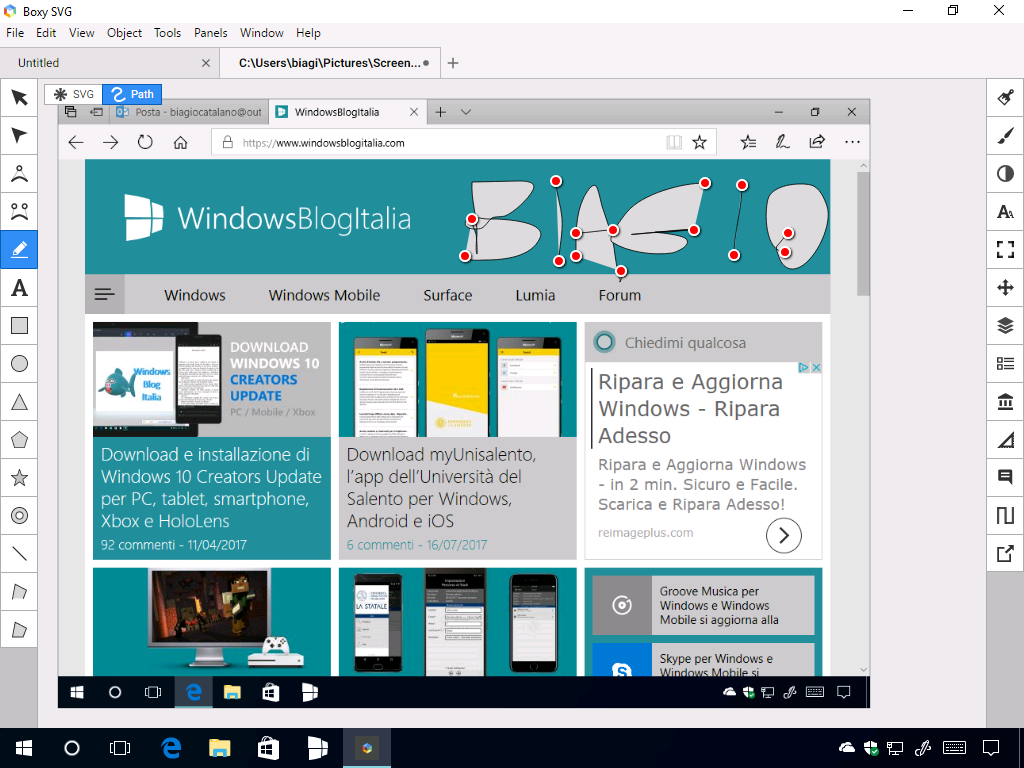Viewport: 1024px width, 768px height.
Task: Select the SVG breadcrumb element
Action: point(74,94)
